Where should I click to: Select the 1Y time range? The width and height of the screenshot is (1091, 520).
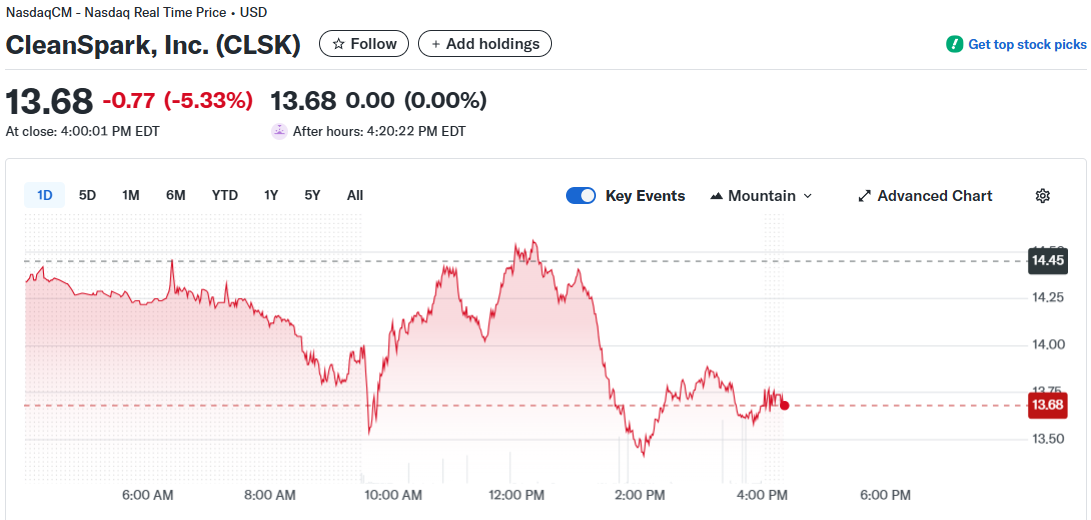pyautogui.click(x=271, y=195)
